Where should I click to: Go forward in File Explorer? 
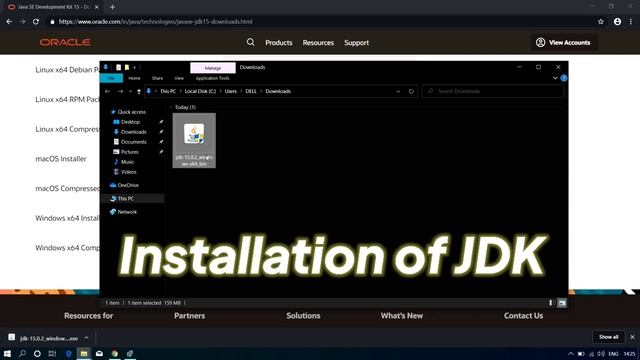point(120,91)
